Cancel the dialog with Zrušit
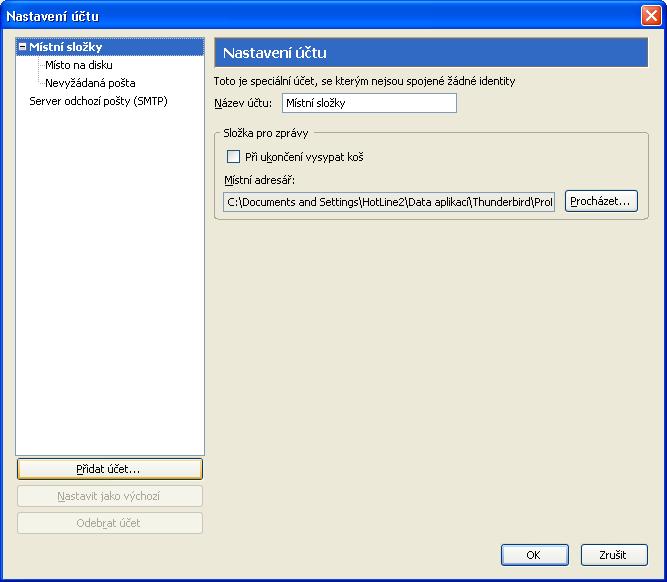667x582 pixels. coord(613,555)
